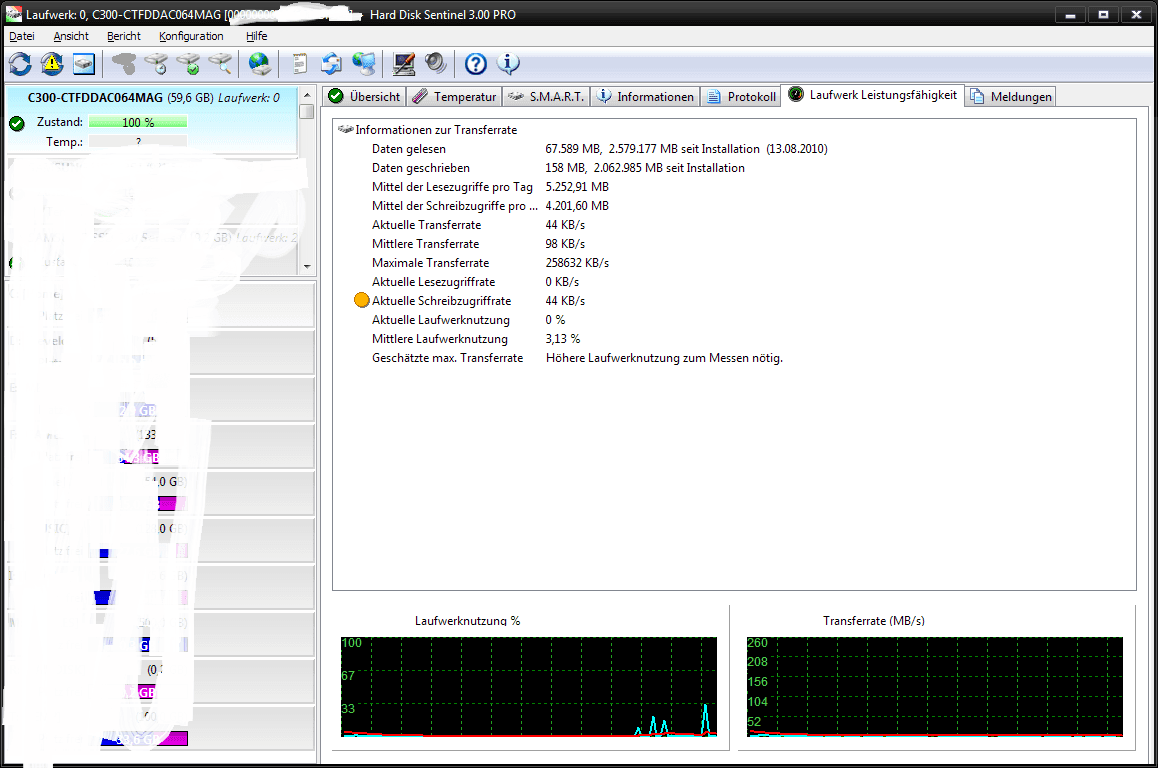1158x768 pixels.
Task: Click green check icon next to Zustand
Action: [17, 123]
